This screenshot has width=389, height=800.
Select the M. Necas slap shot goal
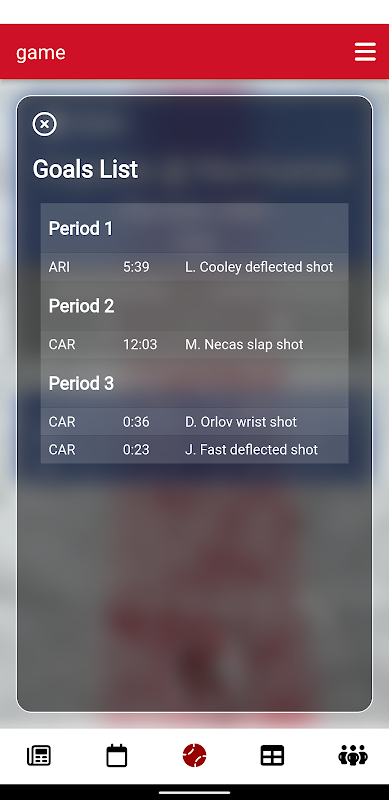pyautogui.click(x=194, y=344)
